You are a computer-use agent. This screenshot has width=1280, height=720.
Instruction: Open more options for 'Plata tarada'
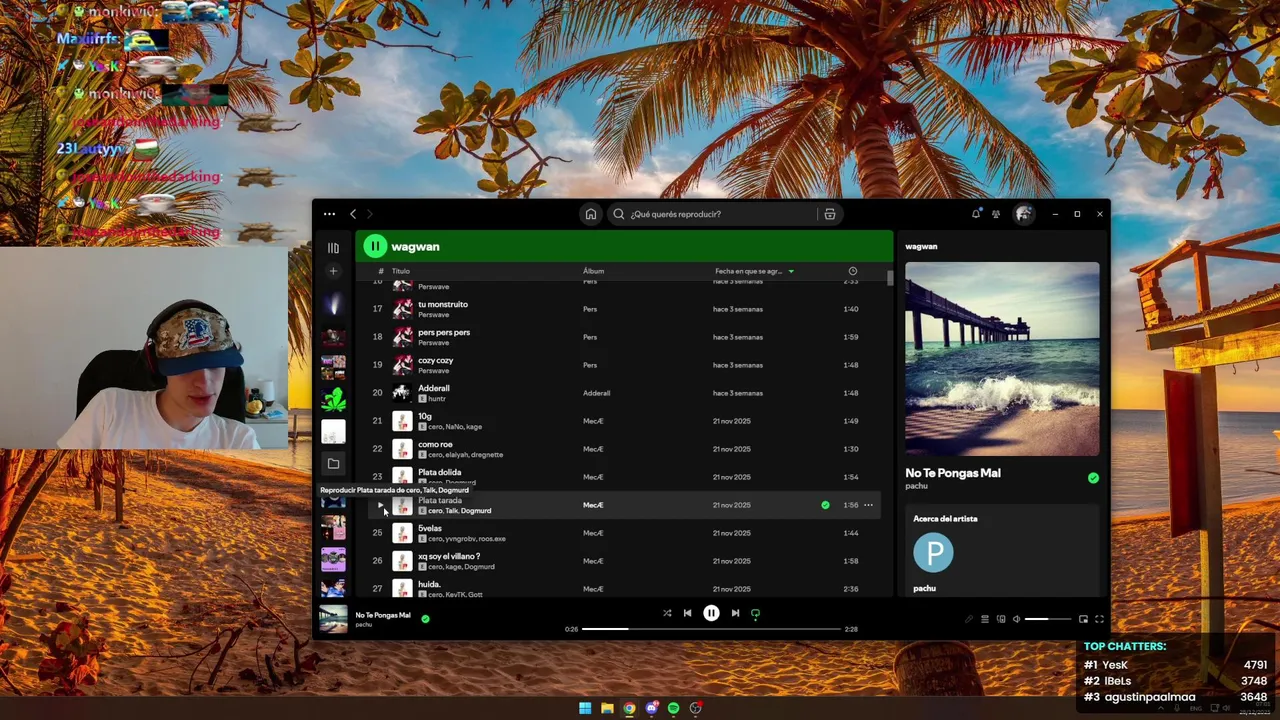tap(868, 505)
